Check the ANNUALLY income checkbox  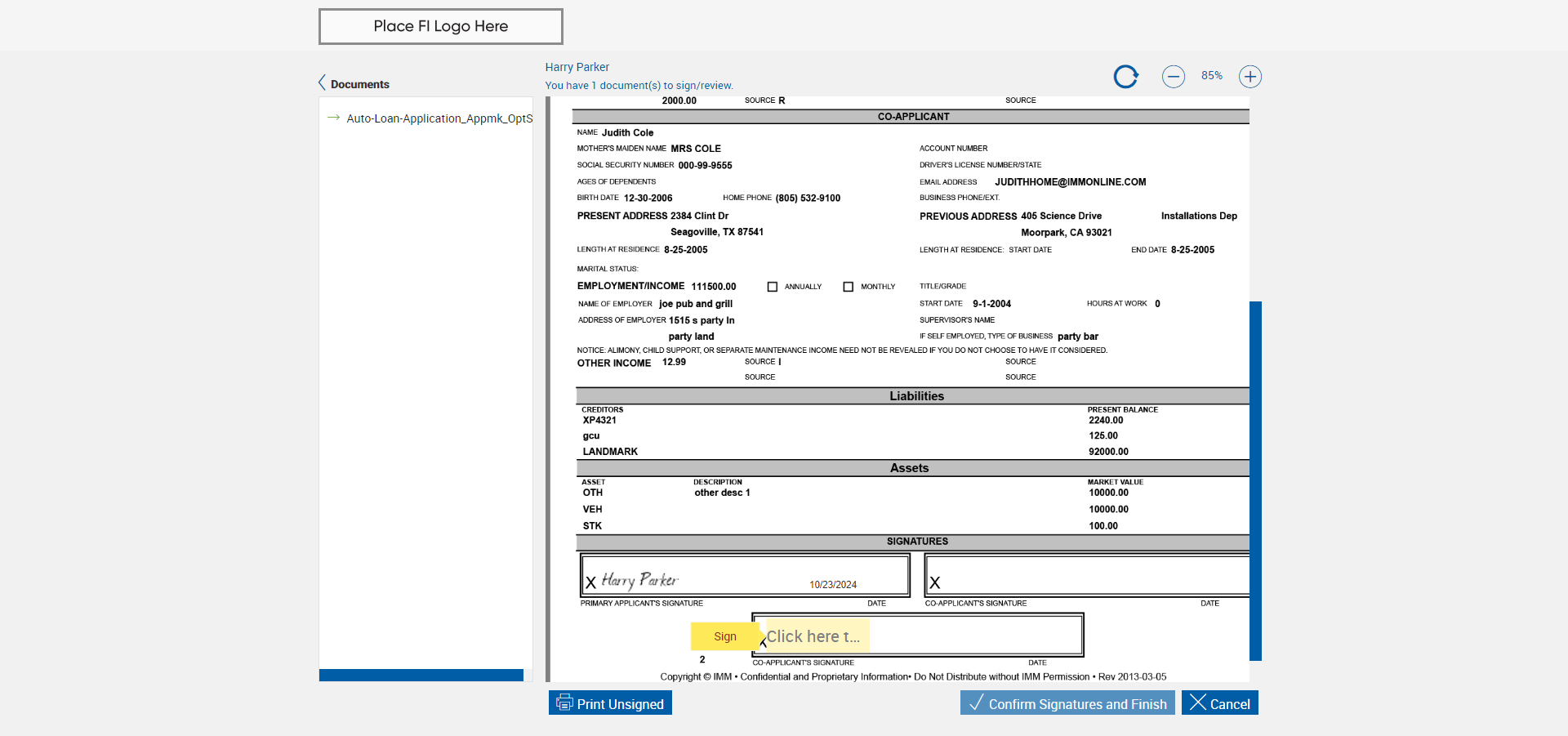click(773, 287)
